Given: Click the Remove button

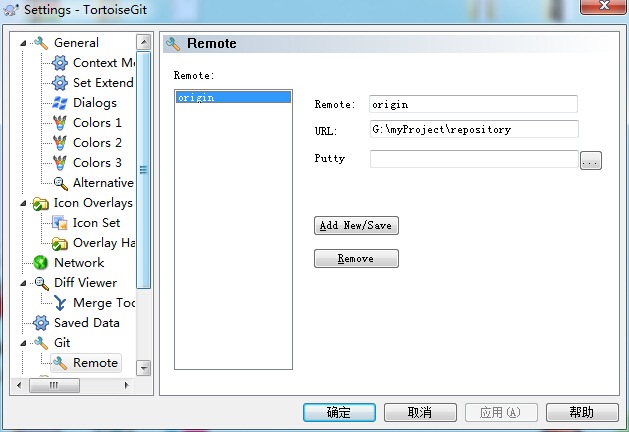Looking at the screenshot, I should click(356, 259).
